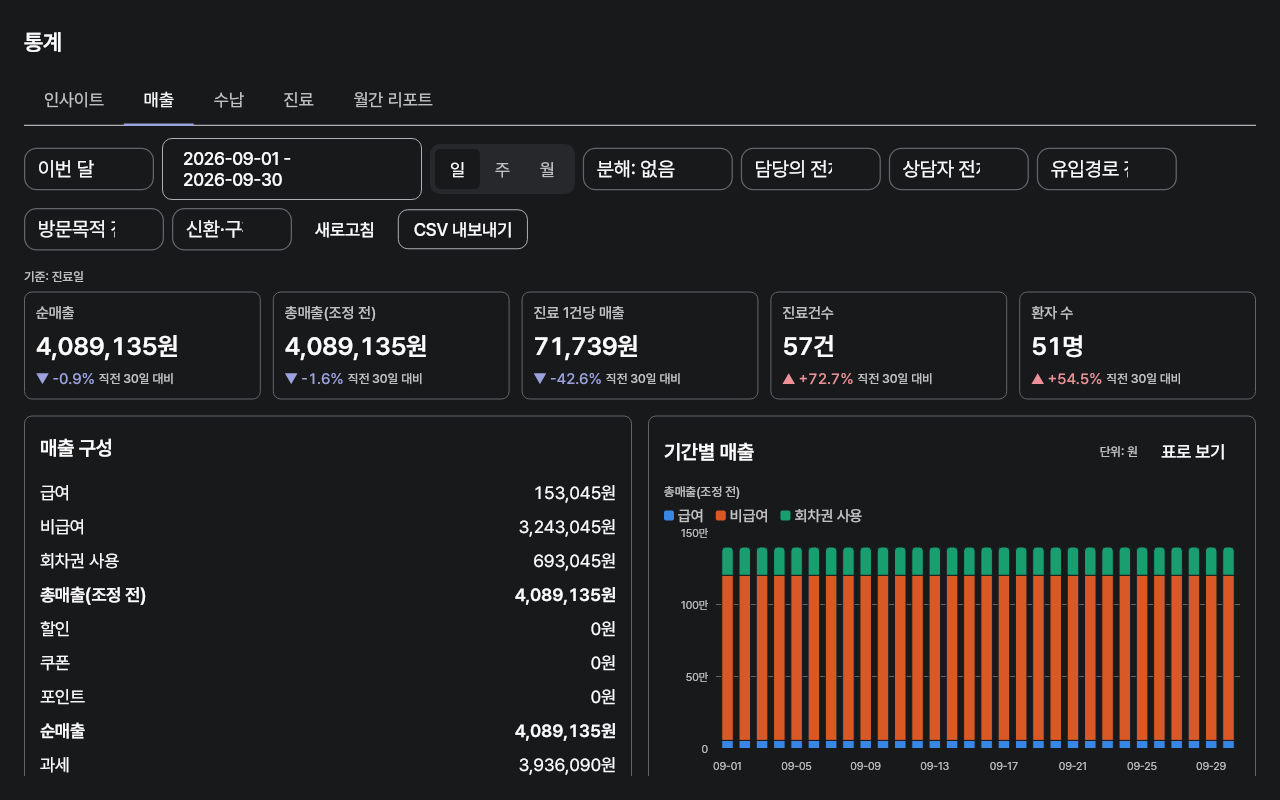Click the up triangle on 환자 수 card
Viewport: 1280px width, 800px height.
pos(1038,379)
